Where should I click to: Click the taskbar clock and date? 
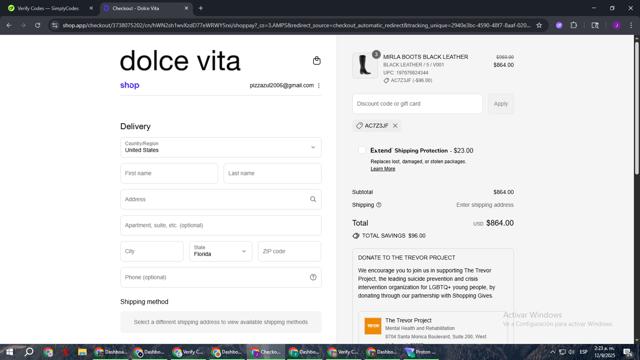[x=604, y=352]
